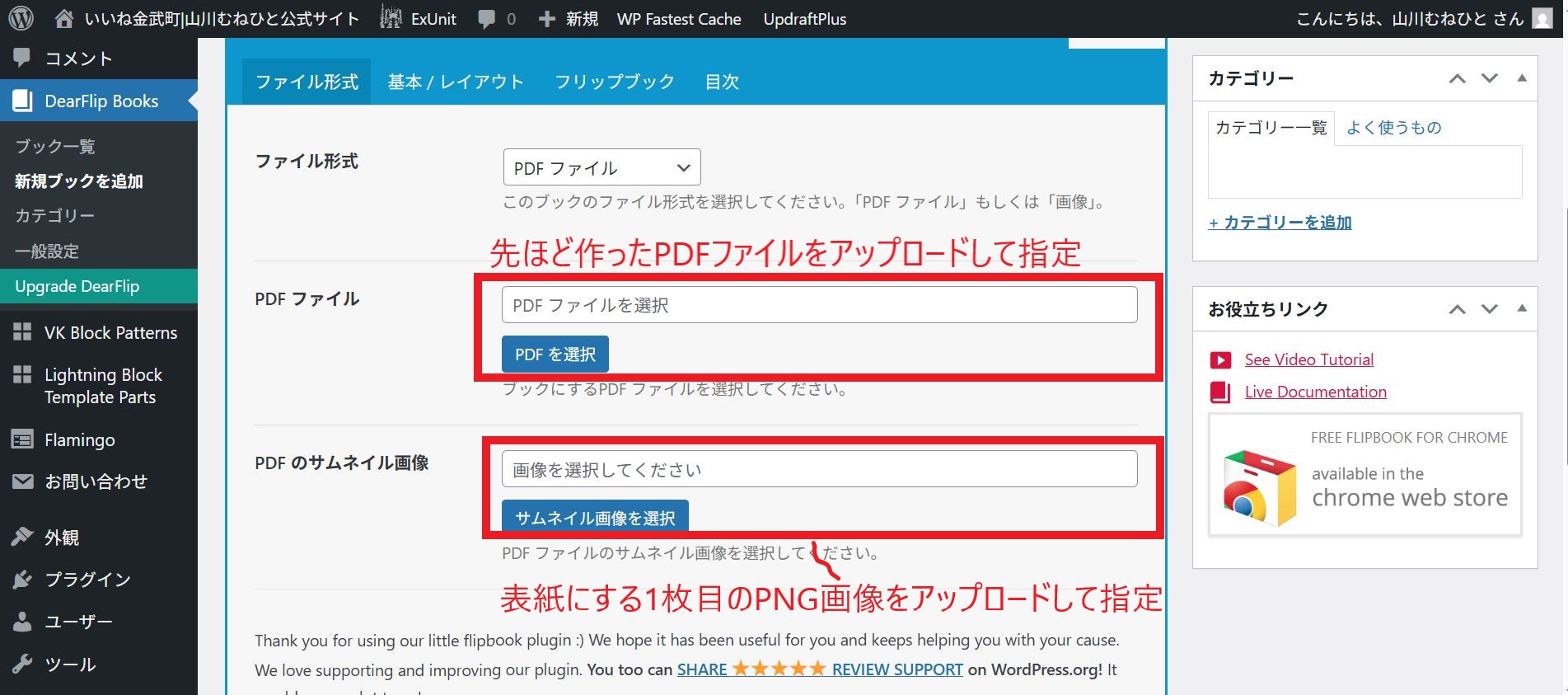Open the ファイル形式 PDF ファイル dropdown
The width and height of the screenshot is (1568, 695).
tap(601, 167)
